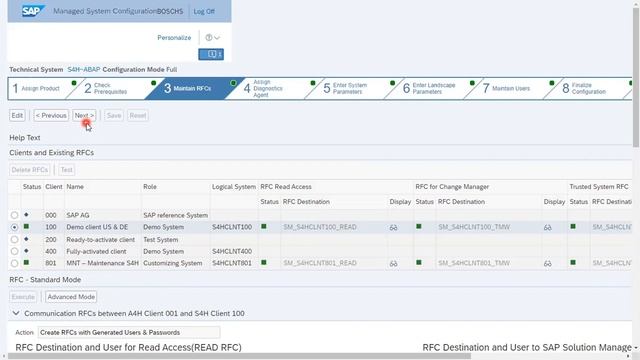Click green status icon for client 801

(27, 262)
